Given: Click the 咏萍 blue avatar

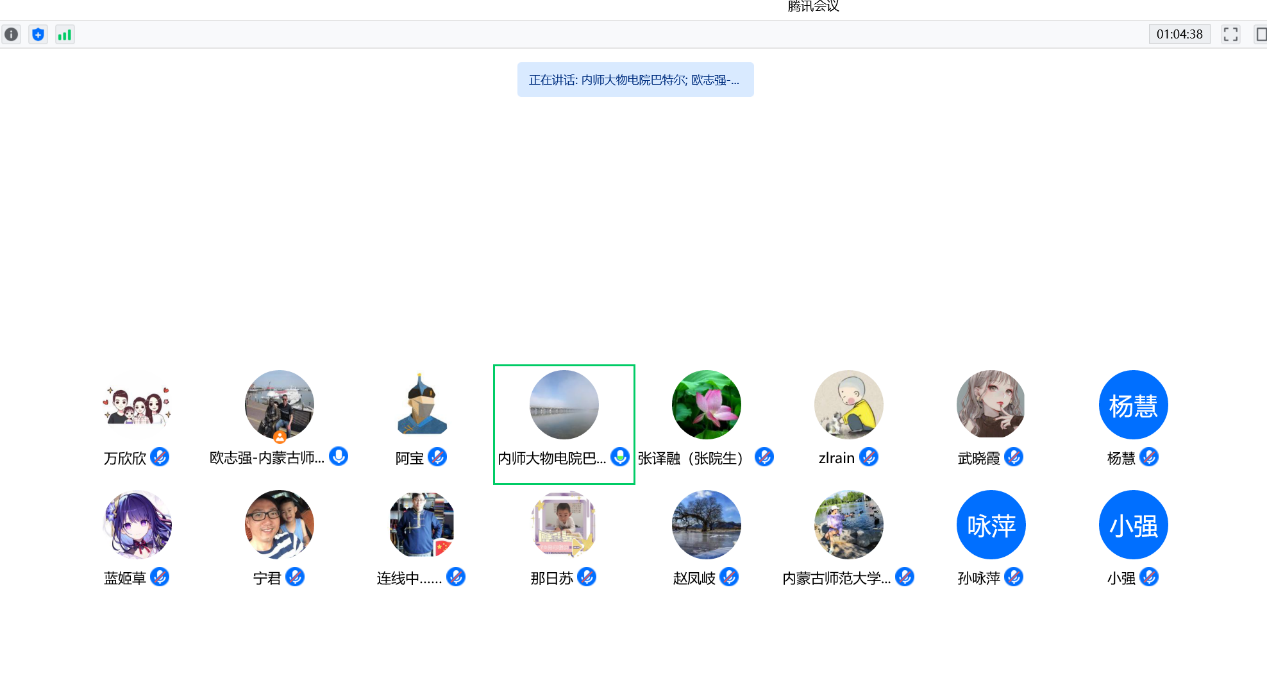Looking at the screenshot, I should pyautogui.click(x=991, y=524).
